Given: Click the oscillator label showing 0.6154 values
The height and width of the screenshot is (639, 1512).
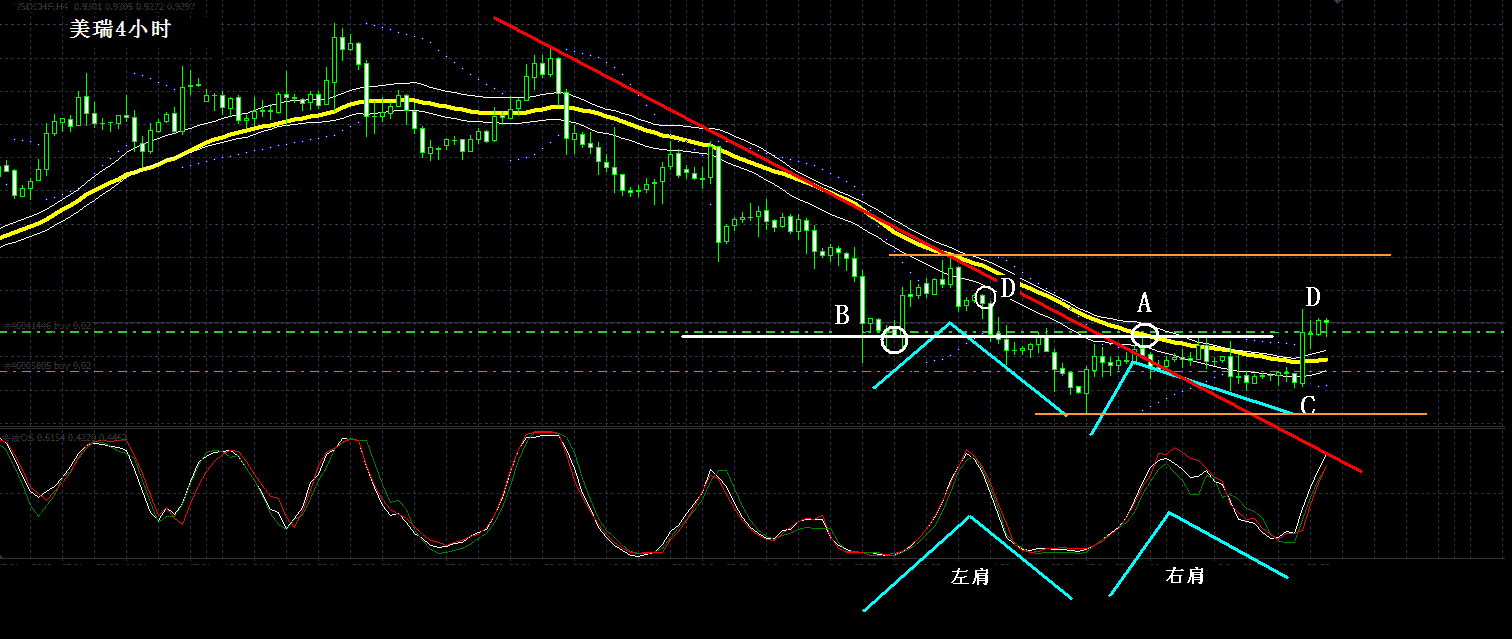Looking at the screenshot, I should [65, 437].
